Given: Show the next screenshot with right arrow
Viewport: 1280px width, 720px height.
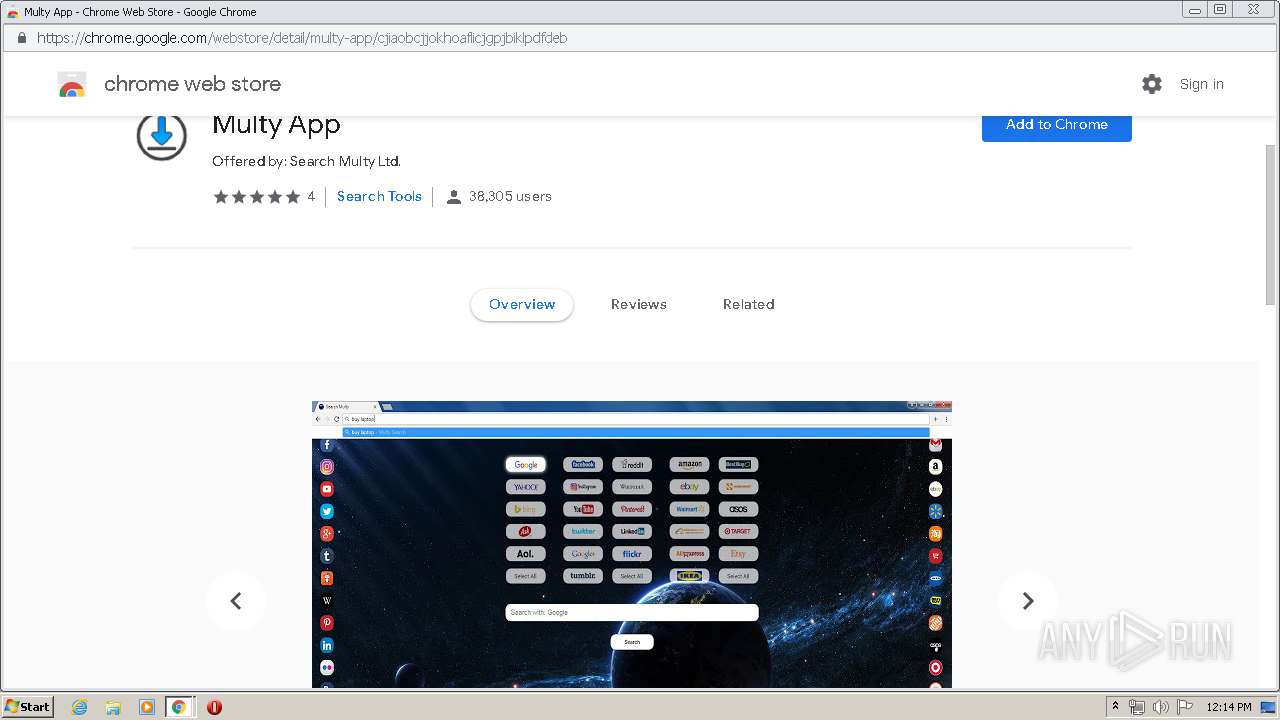Looking at the screenshot, I should (1027, 601).
